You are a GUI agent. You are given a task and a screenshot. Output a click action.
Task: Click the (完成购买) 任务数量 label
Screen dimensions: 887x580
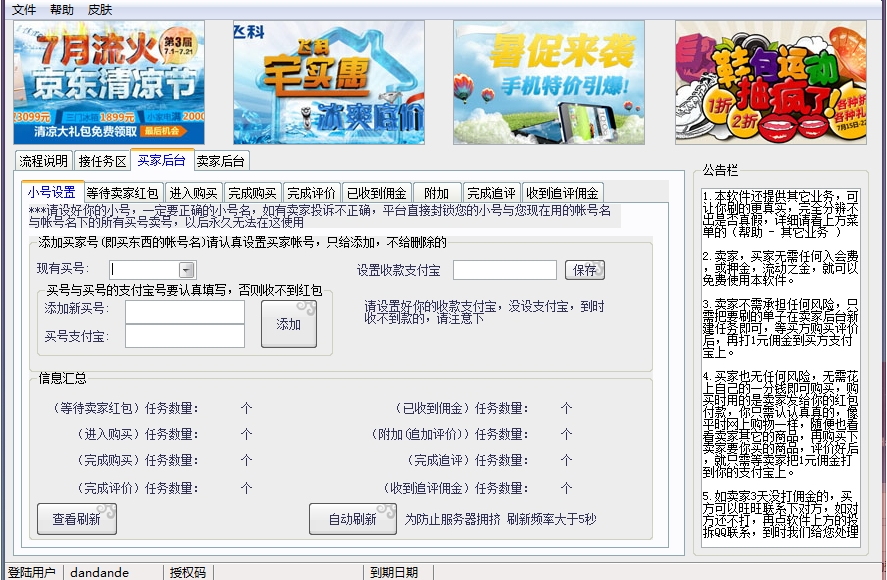tap(136, 460)
